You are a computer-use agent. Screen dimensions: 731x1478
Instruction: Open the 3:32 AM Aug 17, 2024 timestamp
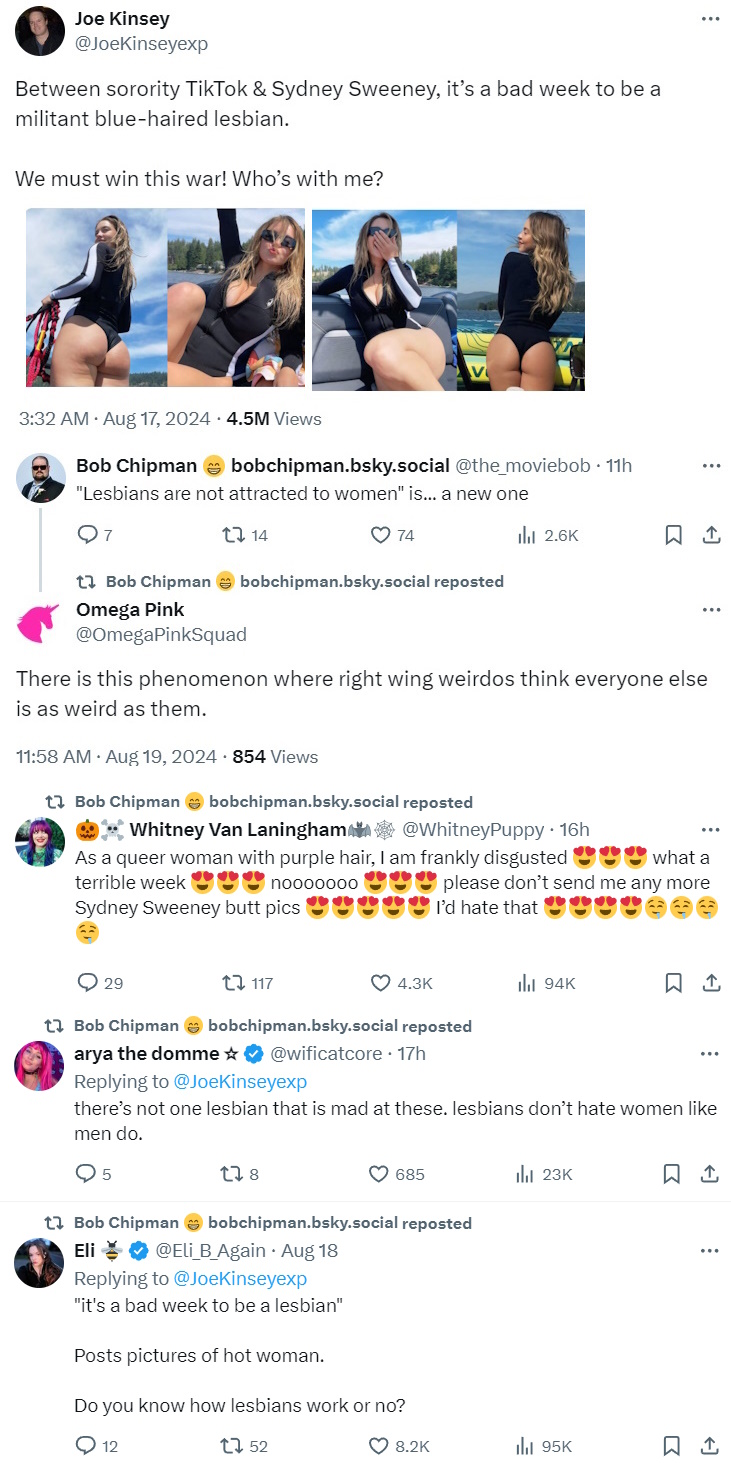[x=115, y=419]
